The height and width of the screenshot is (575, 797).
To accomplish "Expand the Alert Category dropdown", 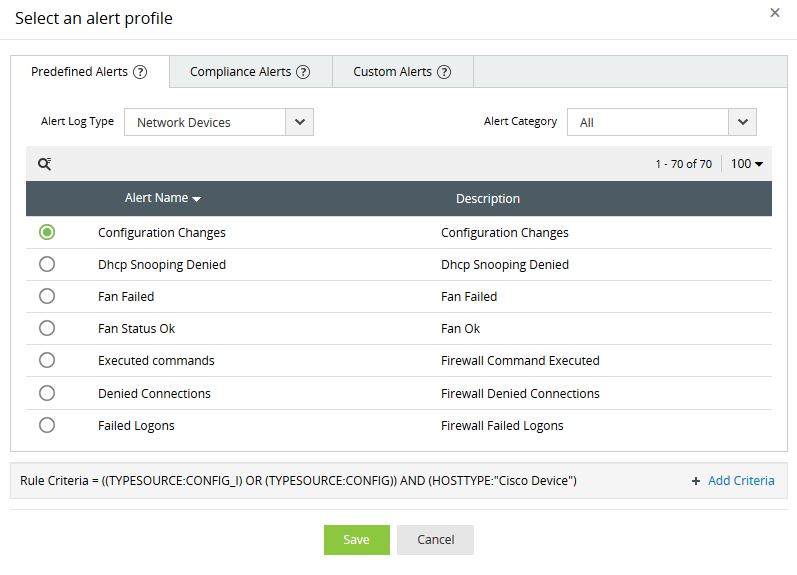I will [742, 122].
